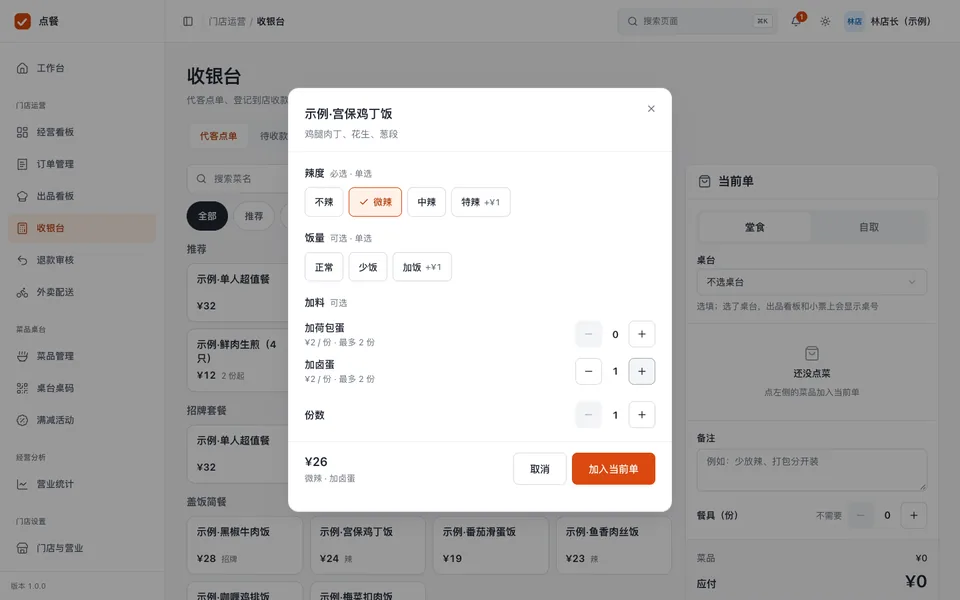Click the 备注 notes textarea
Screen dimensions: 960x600
pos(812,470)
